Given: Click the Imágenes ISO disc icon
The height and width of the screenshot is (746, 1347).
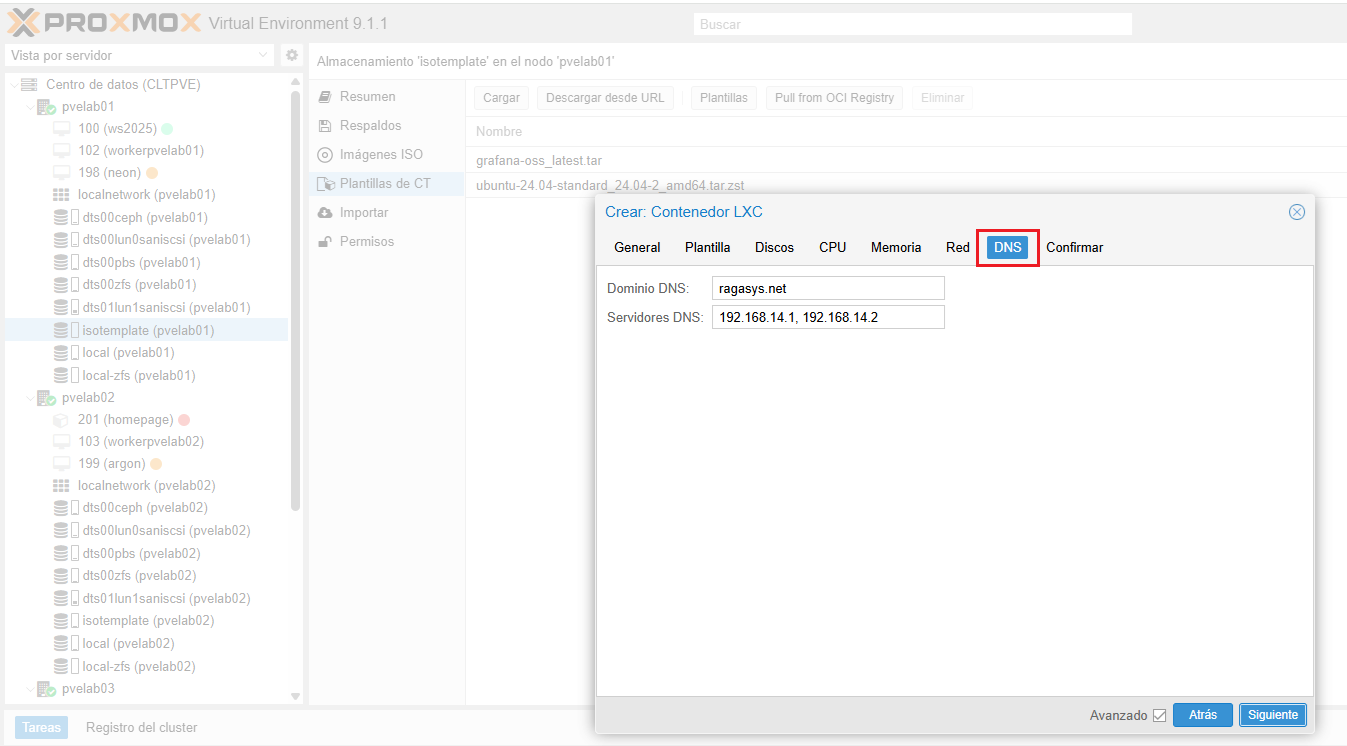Looking at the screenshot, I should (324, 155).
